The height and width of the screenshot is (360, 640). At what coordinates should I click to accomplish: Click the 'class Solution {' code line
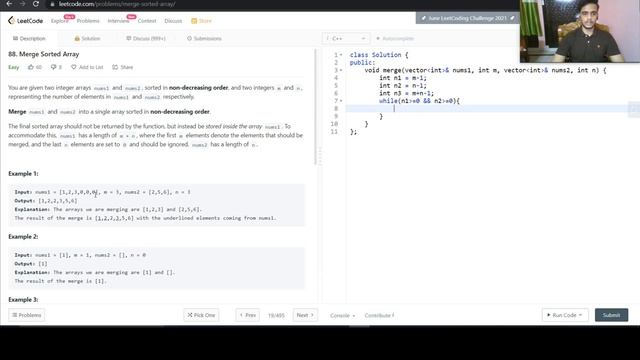(379, 55)
